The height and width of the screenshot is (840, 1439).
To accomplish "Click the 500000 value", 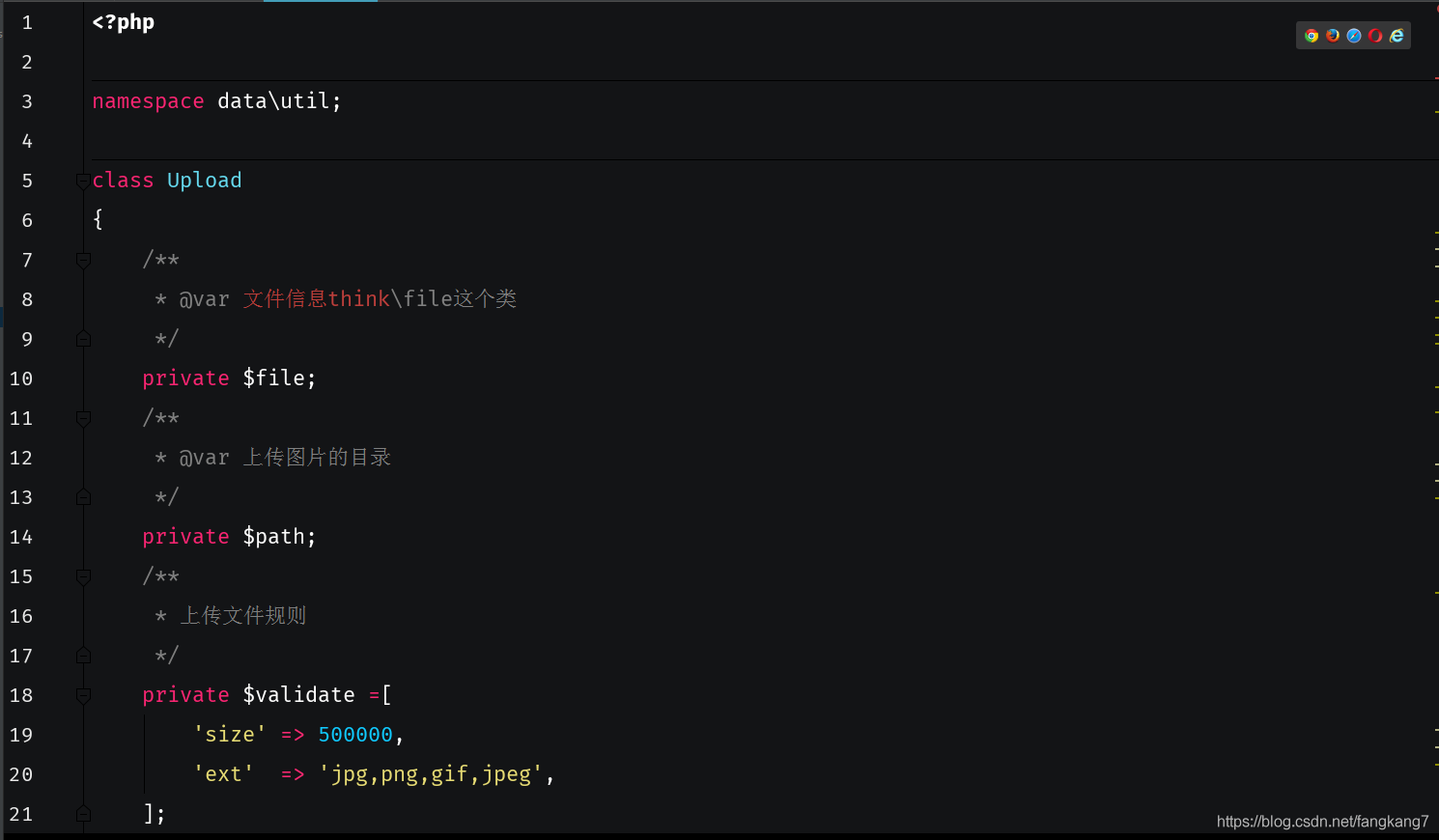I will pyautogui.click(x=355, y=735).
